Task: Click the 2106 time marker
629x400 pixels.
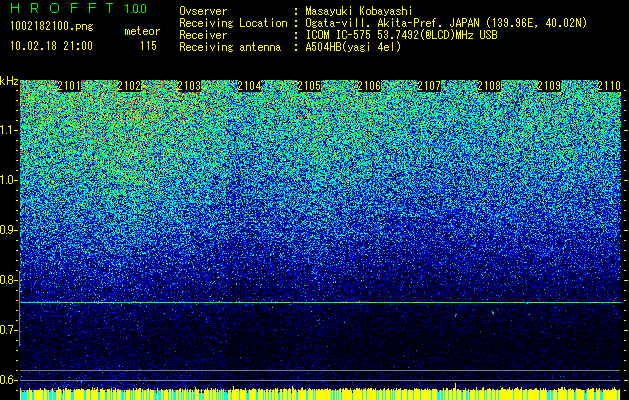Action: 369,85
